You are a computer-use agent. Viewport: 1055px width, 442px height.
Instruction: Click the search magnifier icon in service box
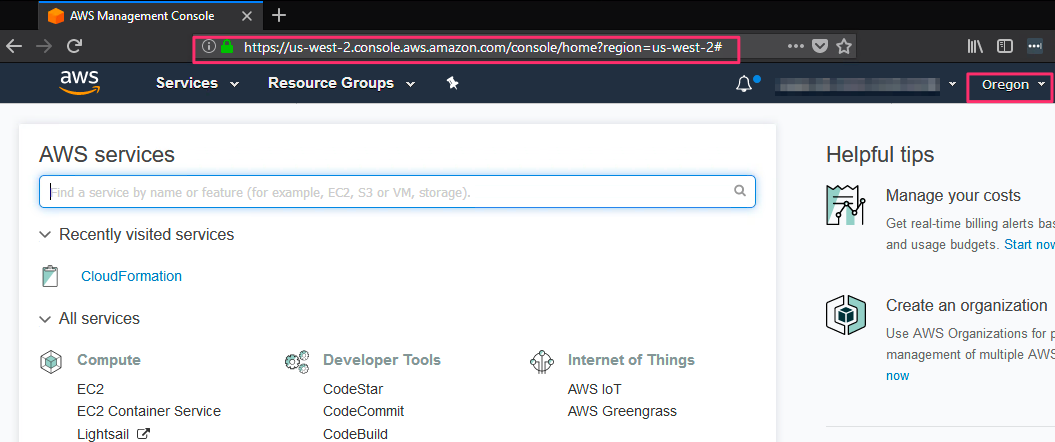[740, 191]
